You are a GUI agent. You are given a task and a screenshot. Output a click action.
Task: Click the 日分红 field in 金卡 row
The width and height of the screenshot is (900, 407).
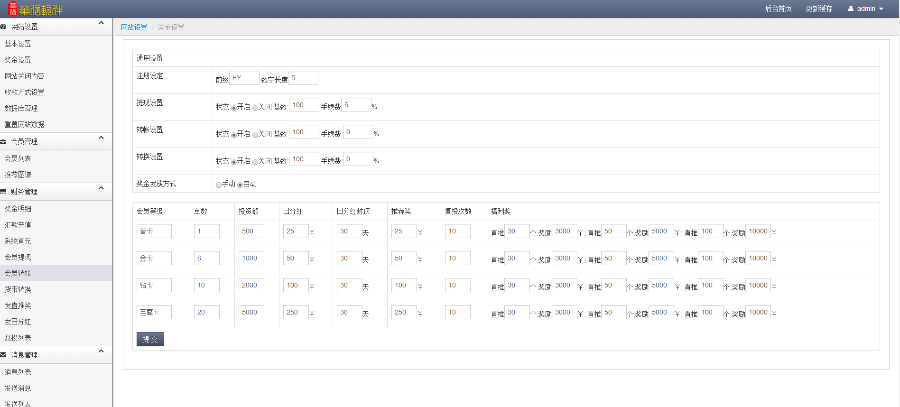point(296,258)
